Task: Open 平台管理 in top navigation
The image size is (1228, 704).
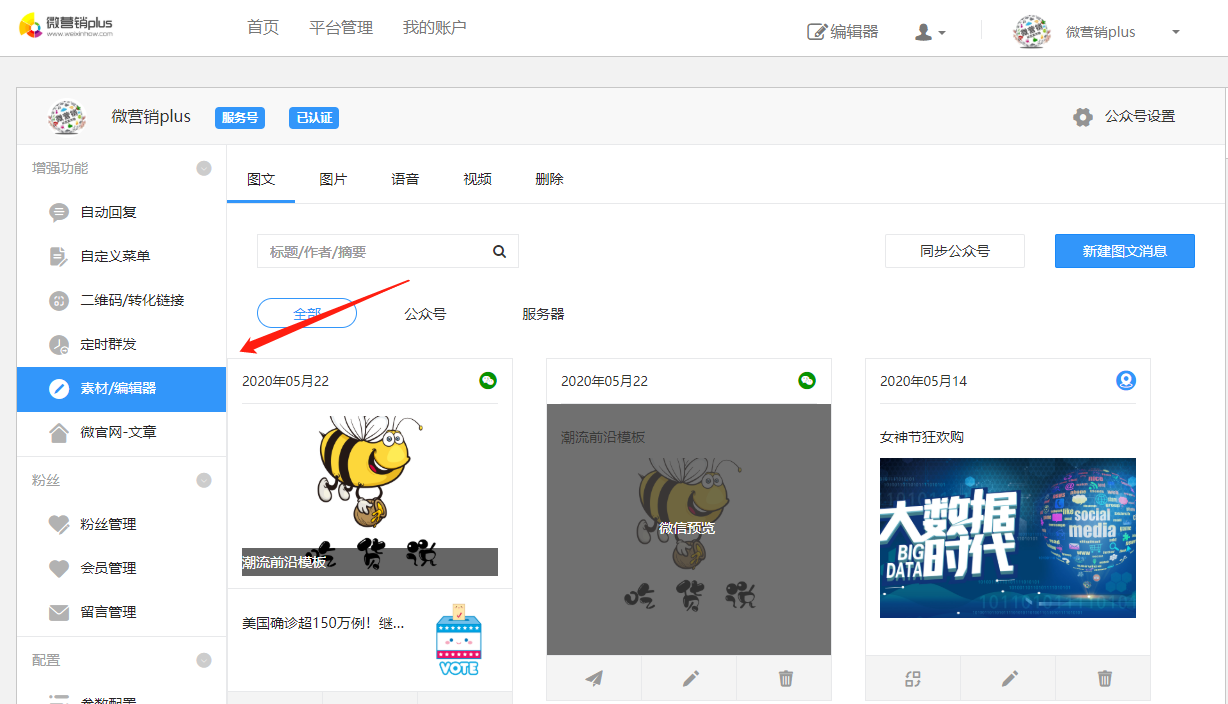Action: pyautogui.click(x=341, y=27)
